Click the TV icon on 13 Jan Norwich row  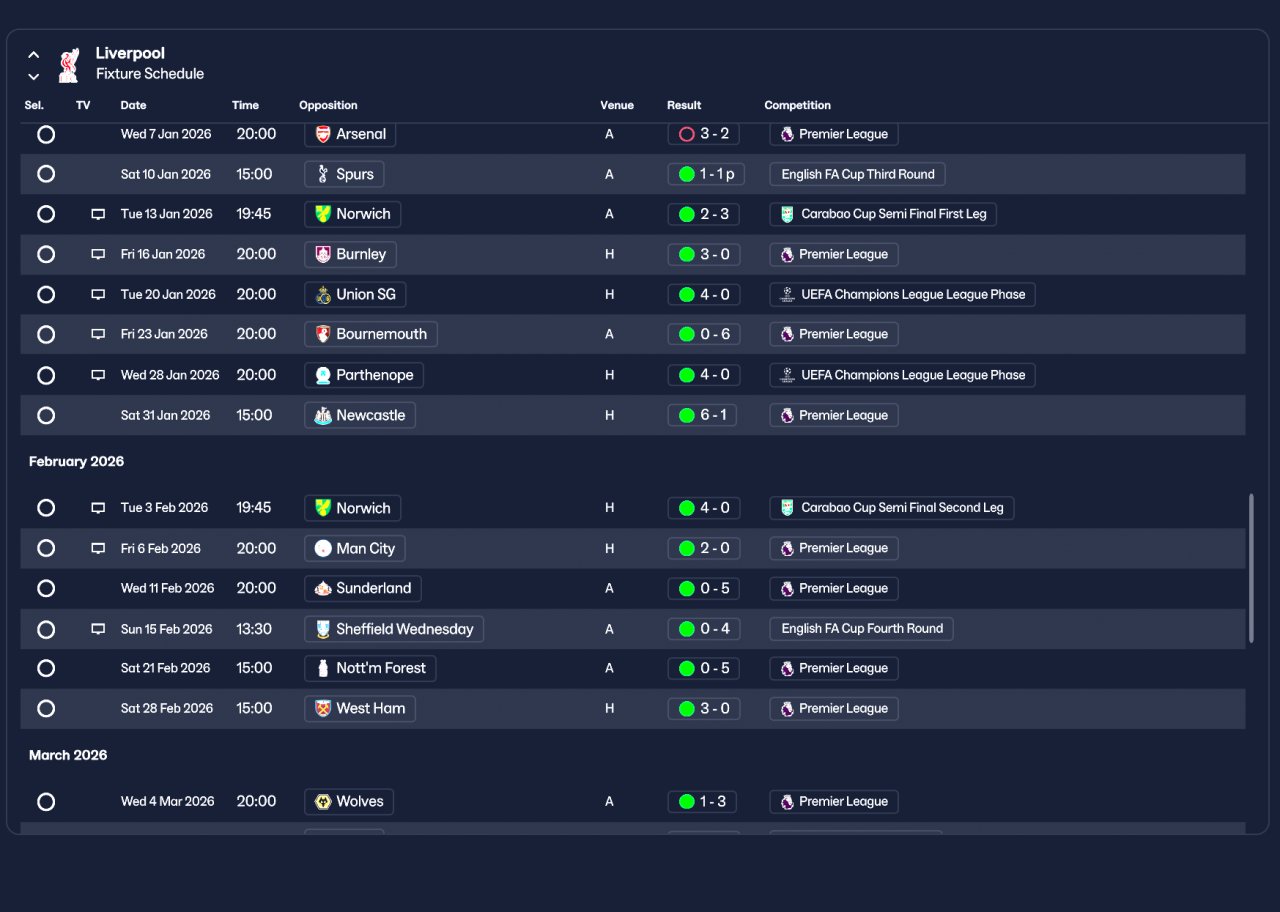(x=98, y=214)
